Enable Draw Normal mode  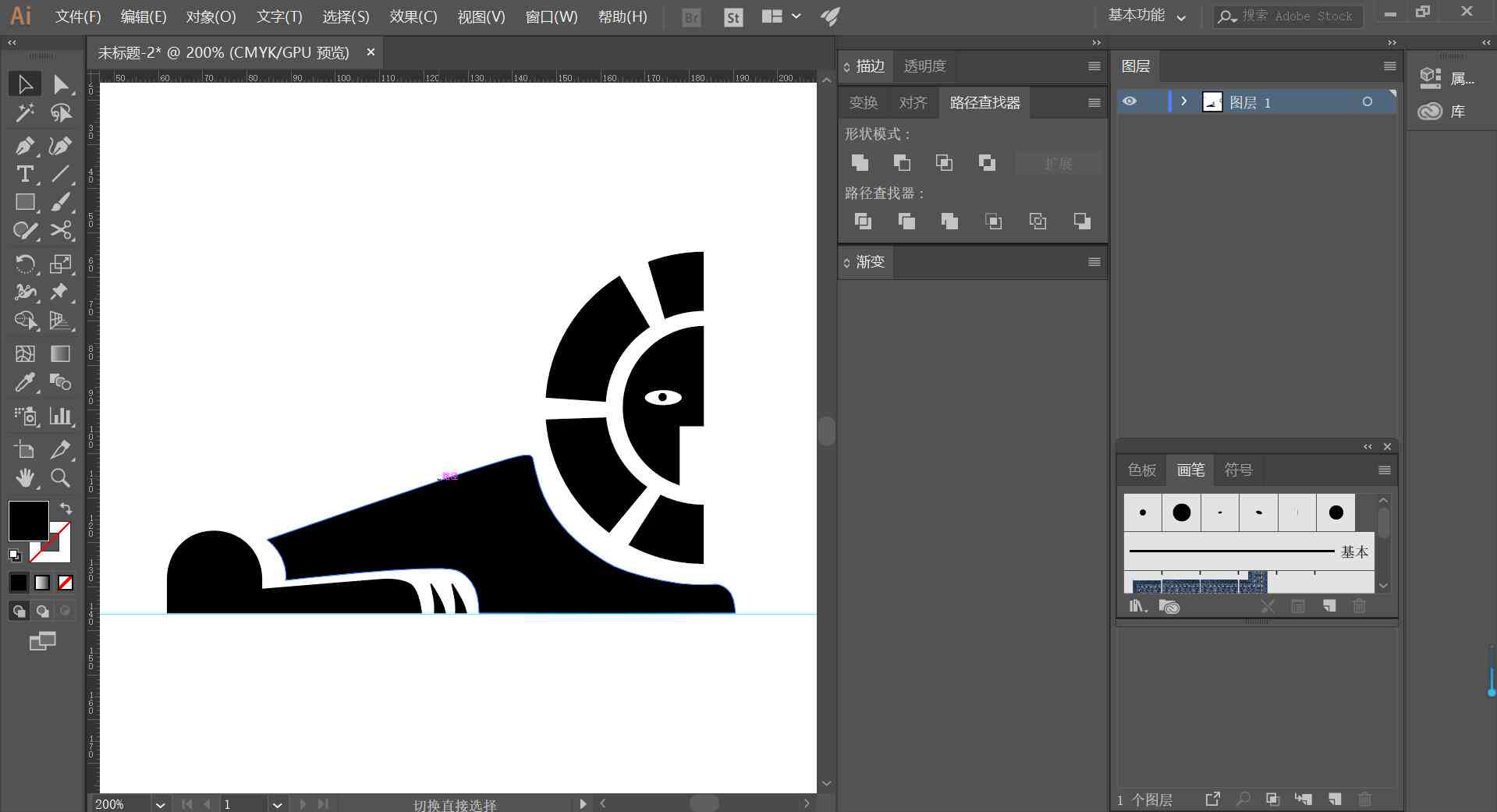19,611
